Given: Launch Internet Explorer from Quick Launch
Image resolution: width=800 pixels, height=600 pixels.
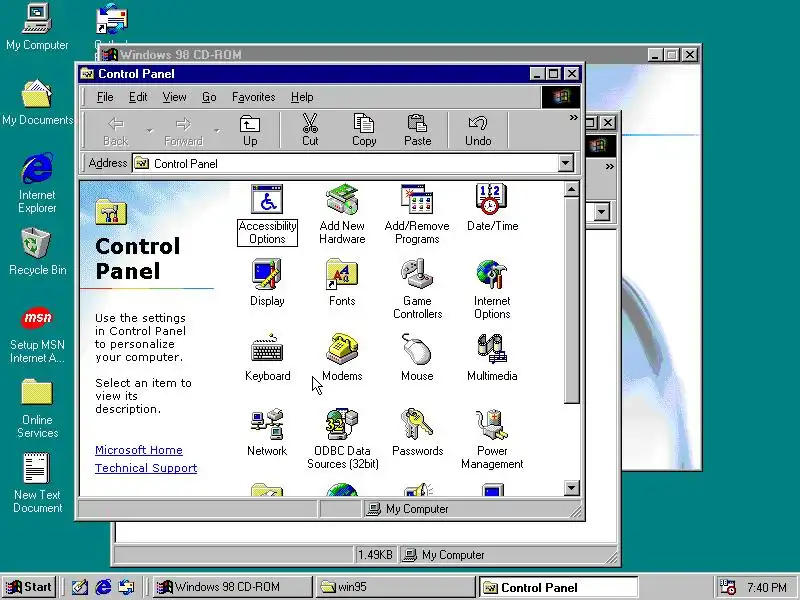Looking at the screenshot, I should [x=103, y=587].
